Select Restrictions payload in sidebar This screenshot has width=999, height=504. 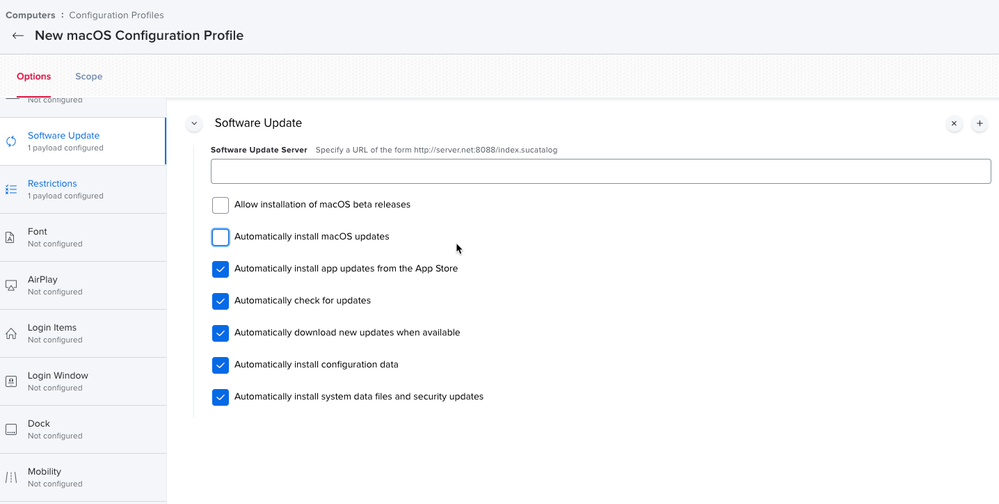pyautogui.click(x=83, y=189)
